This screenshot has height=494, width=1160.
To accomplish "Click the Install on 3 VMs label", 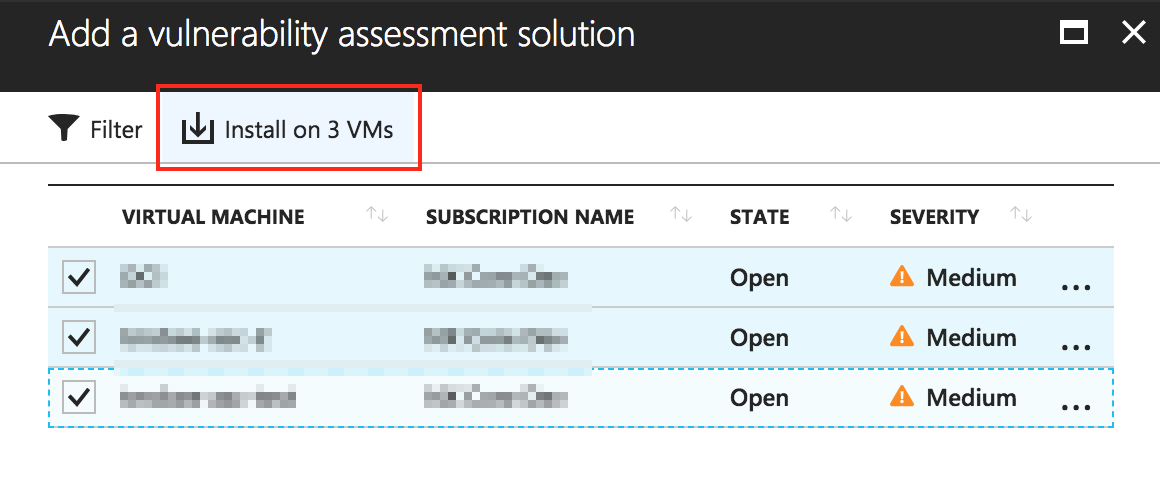I will pyautogui.click(x=309, y=130).
